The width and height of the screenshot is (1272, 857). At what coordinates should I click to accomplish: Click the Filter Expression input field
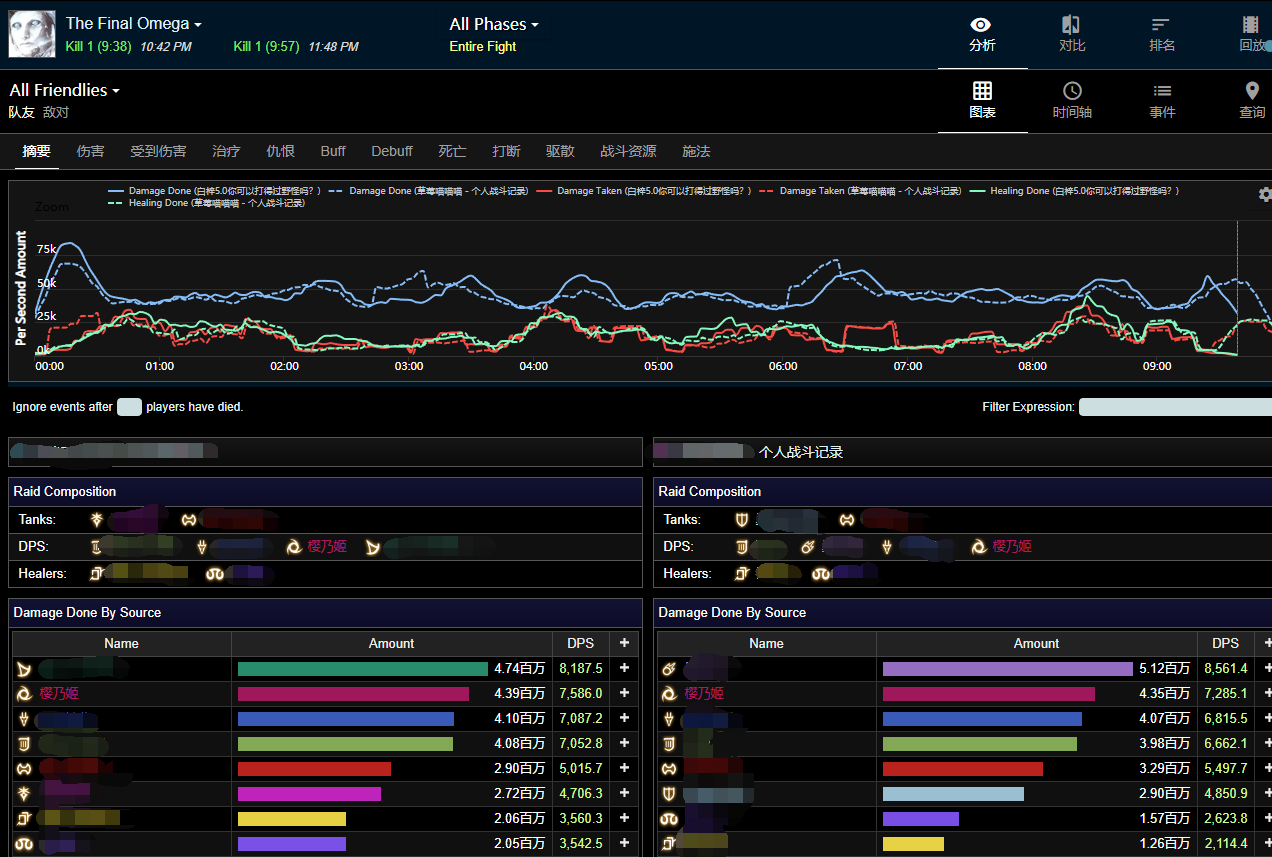point(1175,407)
